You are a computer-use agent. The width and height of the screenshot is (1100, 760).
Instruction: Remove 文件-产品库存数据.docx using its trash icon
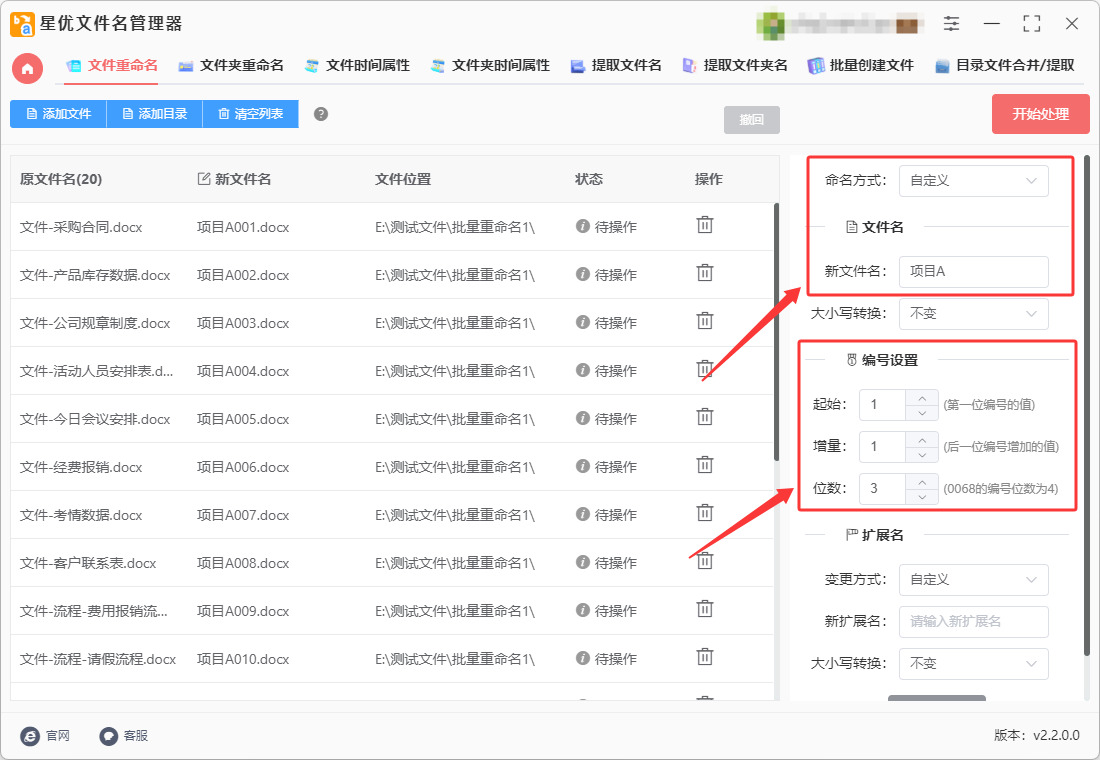coord(704,273)
